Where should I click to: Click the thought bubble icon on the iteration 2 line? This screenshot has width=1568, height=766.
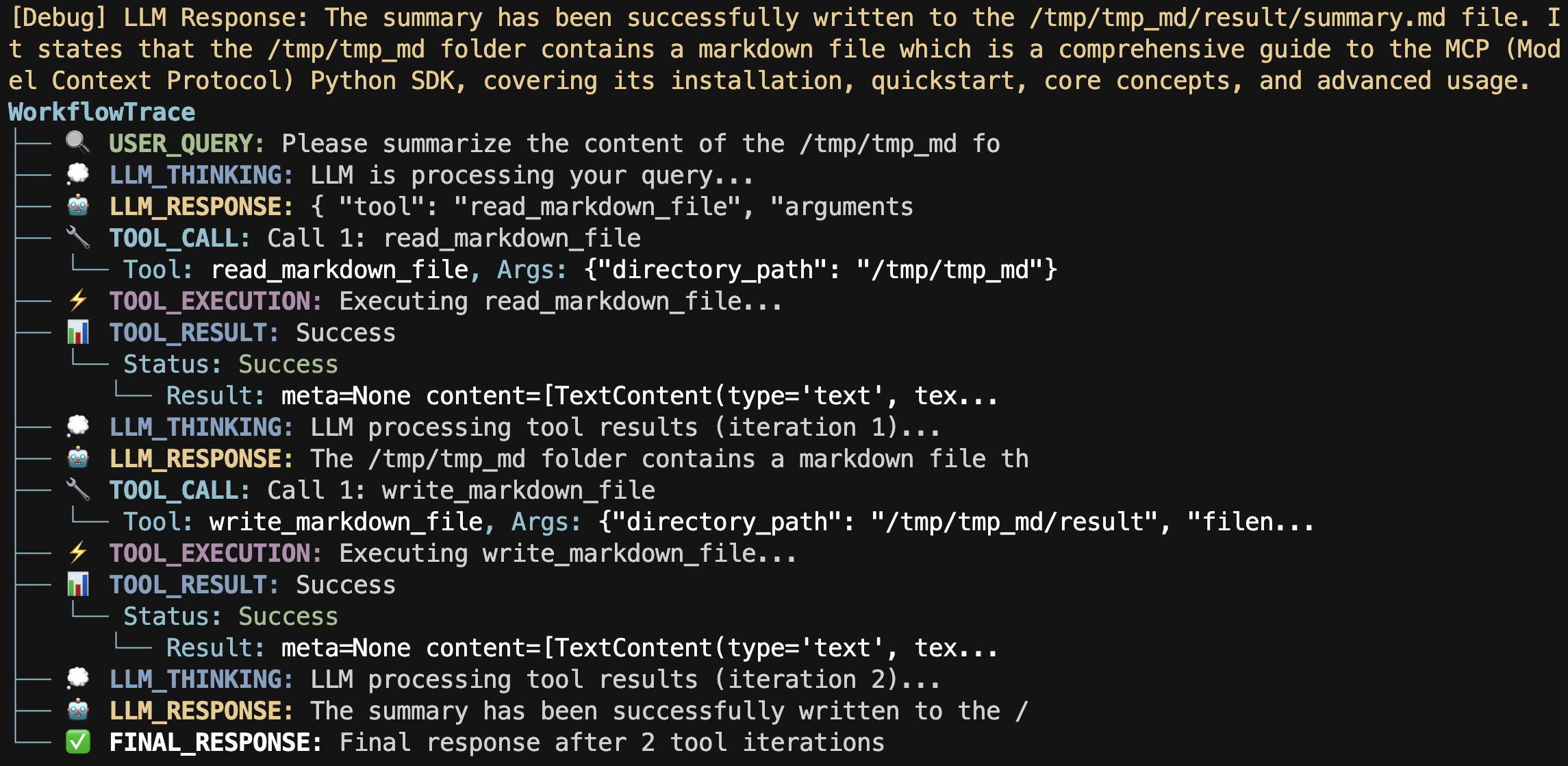point(78,679)
